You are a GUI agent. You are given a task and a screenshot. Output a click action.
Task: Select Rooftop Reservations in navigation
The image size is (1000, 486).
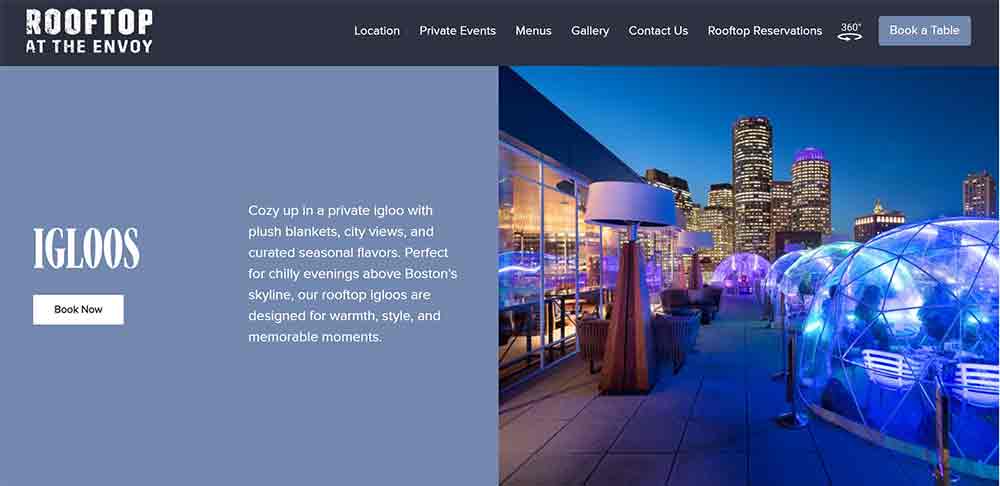tap(765, 31)
